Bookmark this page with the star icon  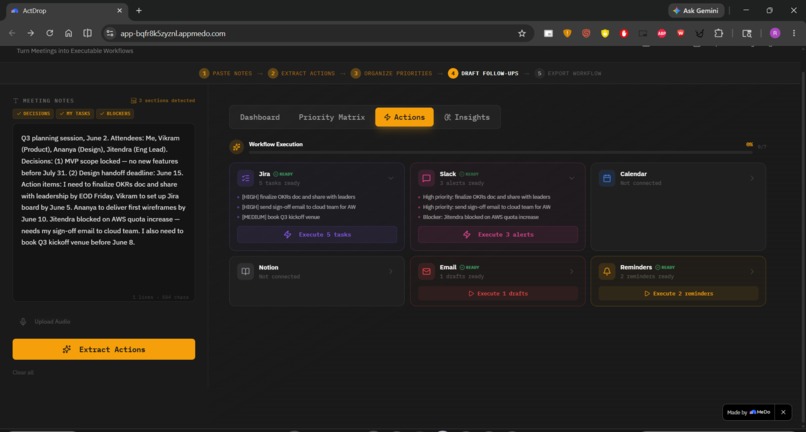tap(522, 33)
